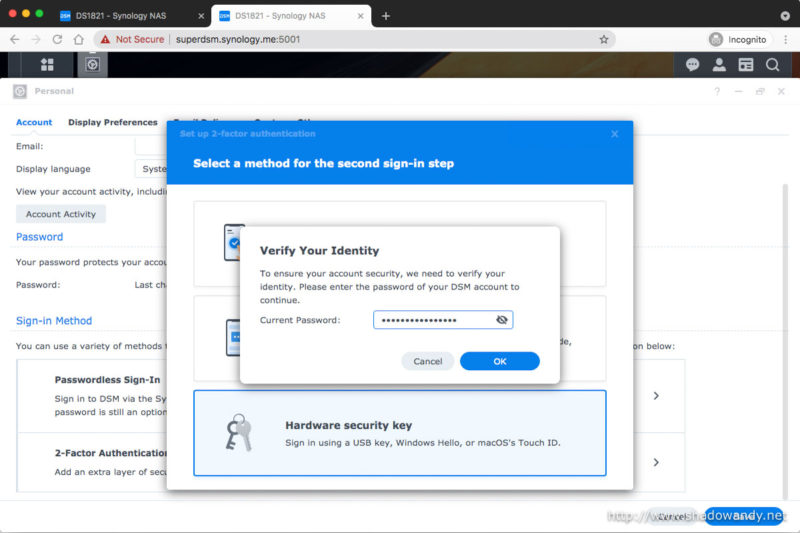The width and height of the screenshot is (800, 533).
Task: Click the Personal window title icon
Action: pyautogui.click(x=20, y=91)
